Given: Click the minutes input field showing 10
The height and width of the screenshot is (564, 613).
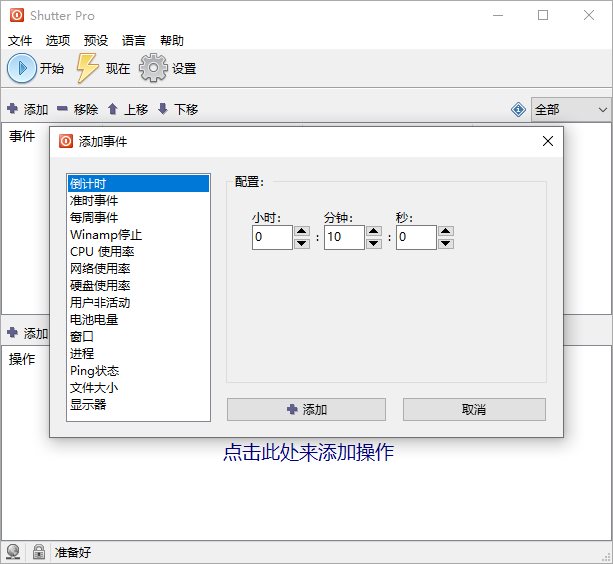Looking at the screenshot, I should click(343, 237).
